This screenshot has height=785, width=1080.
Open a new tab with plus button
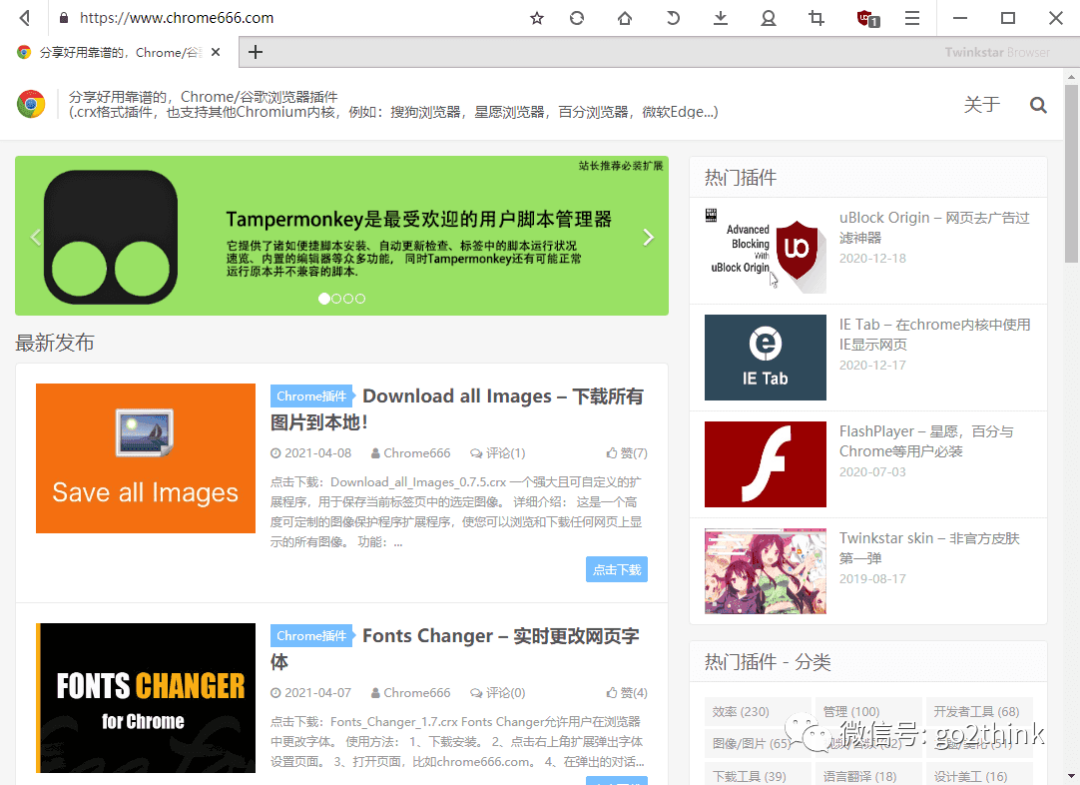(256, 52)
